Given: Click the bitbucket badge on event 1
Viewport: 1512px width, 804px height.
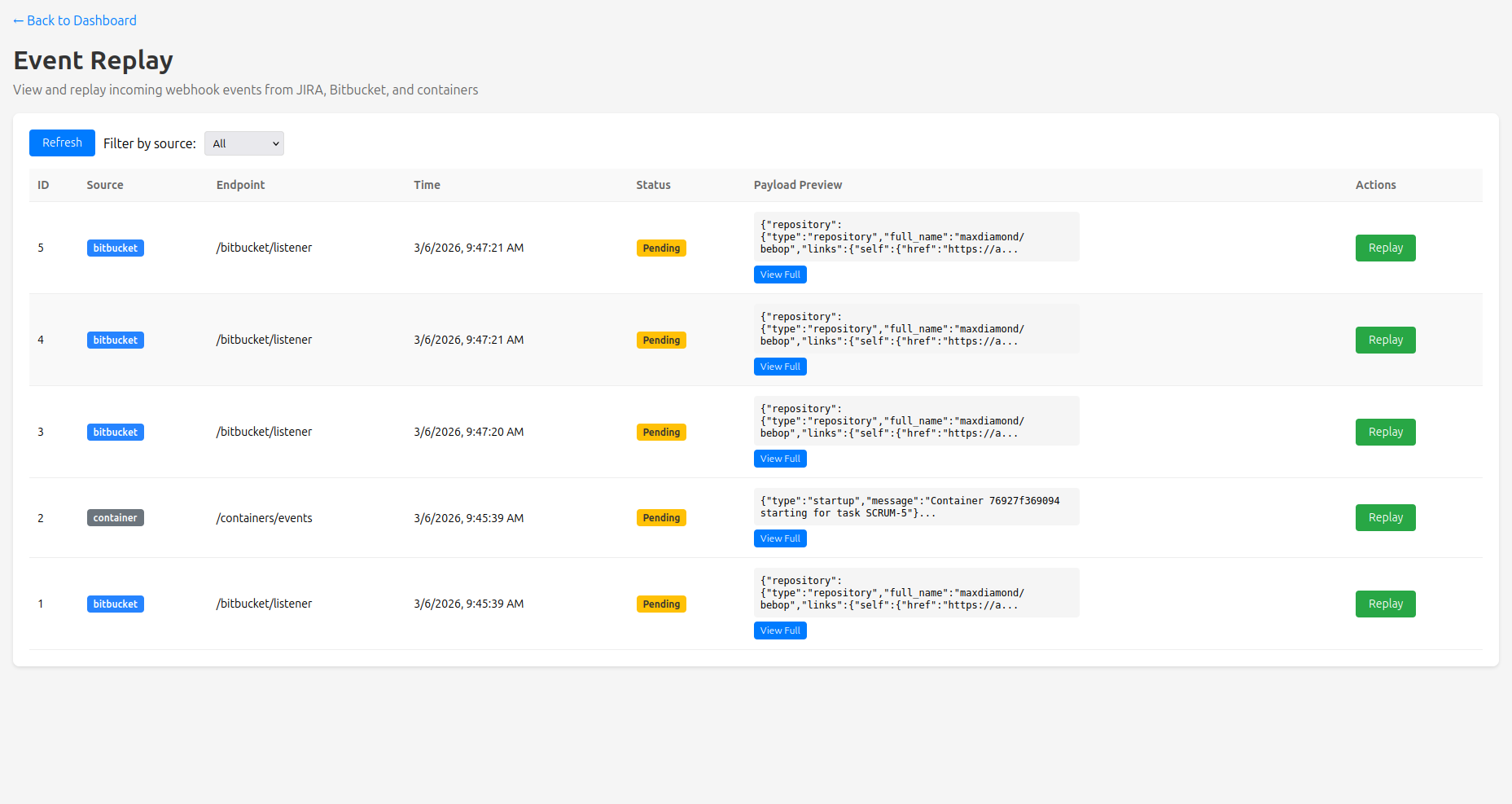Looking at the screenshot, I should click(115, 604).
